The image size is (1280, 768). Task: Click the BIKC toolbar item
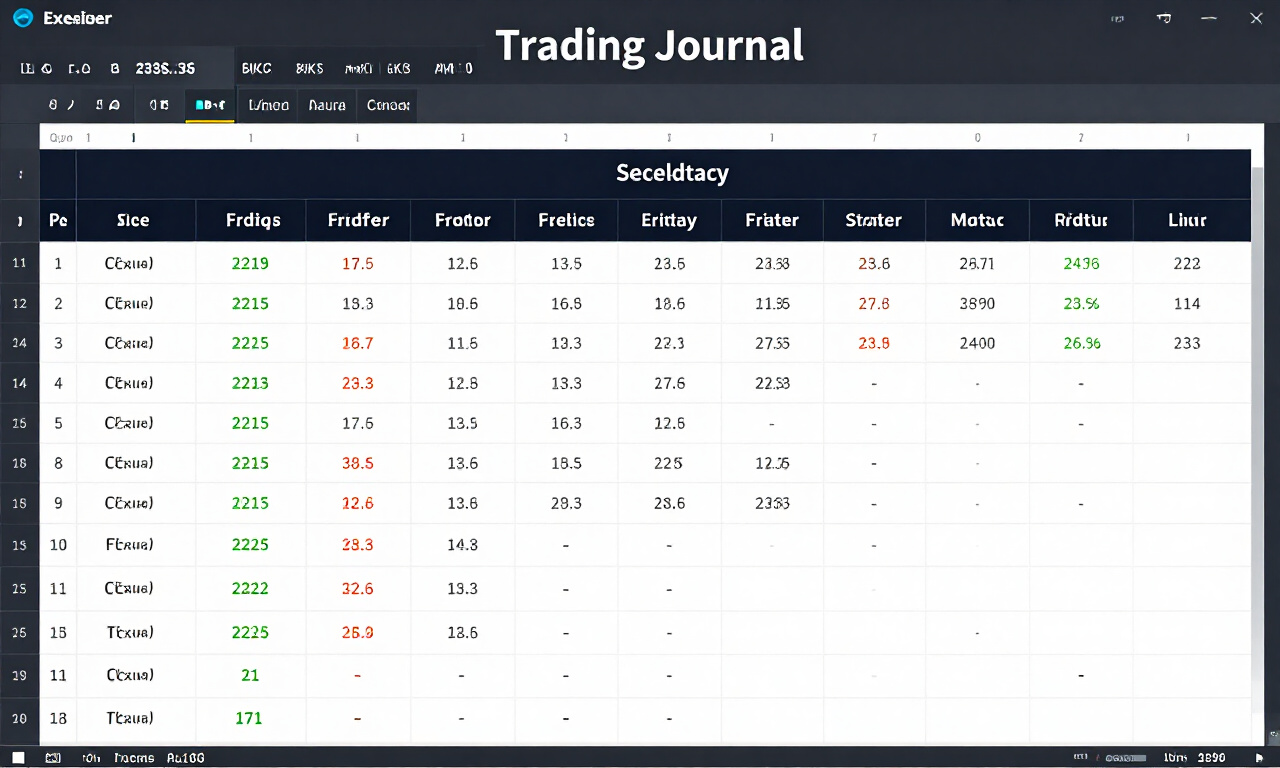(x=257, y=69)
